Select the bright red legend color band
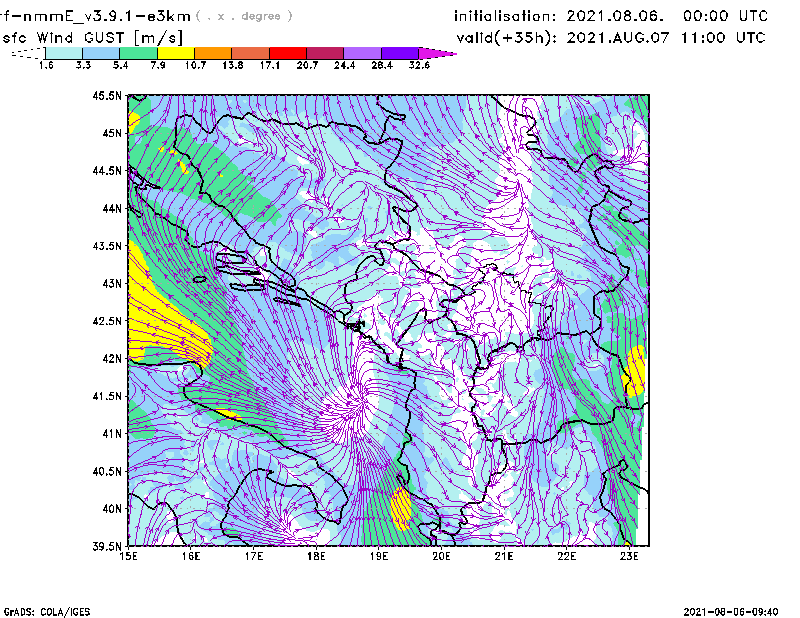 click(x=288, y=52)
